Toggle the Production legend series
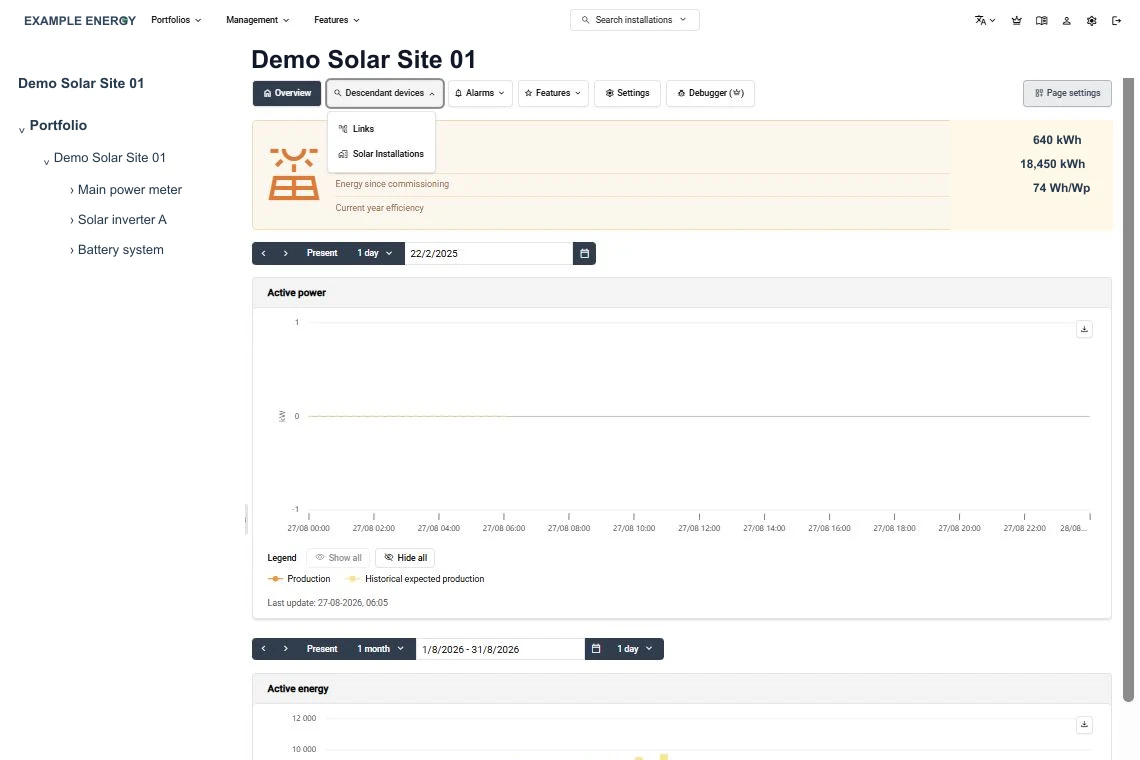Viewport: 1140px width, 760px height. pos(299,579)
